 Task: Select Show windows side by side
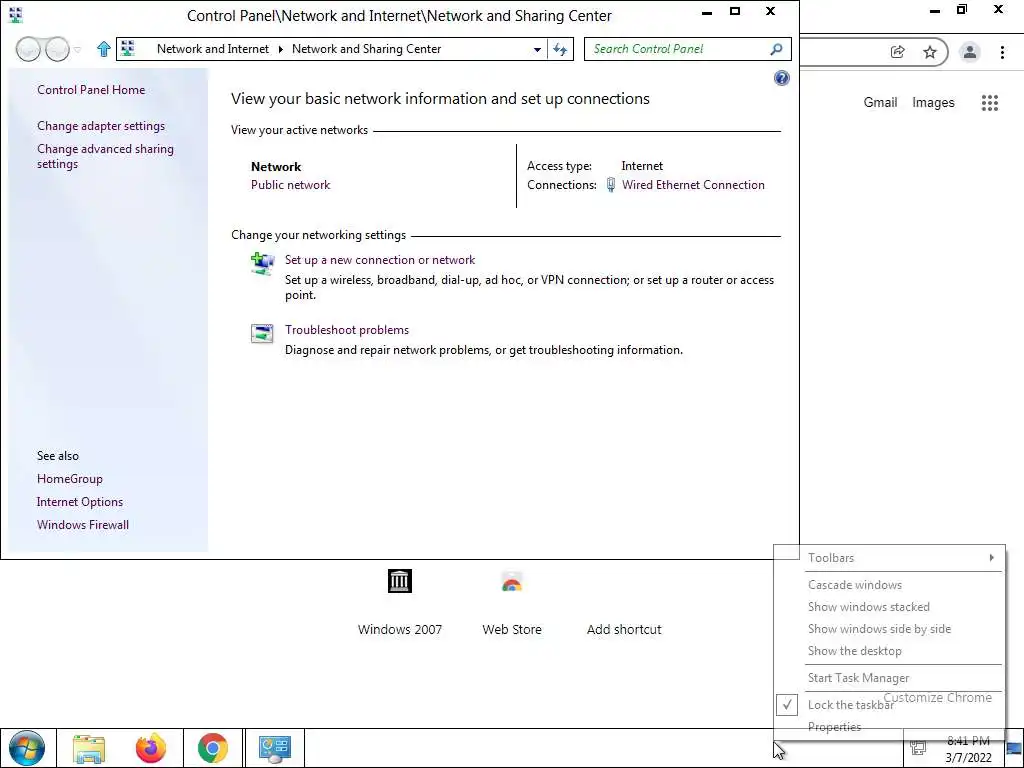(x=879, y=629)
